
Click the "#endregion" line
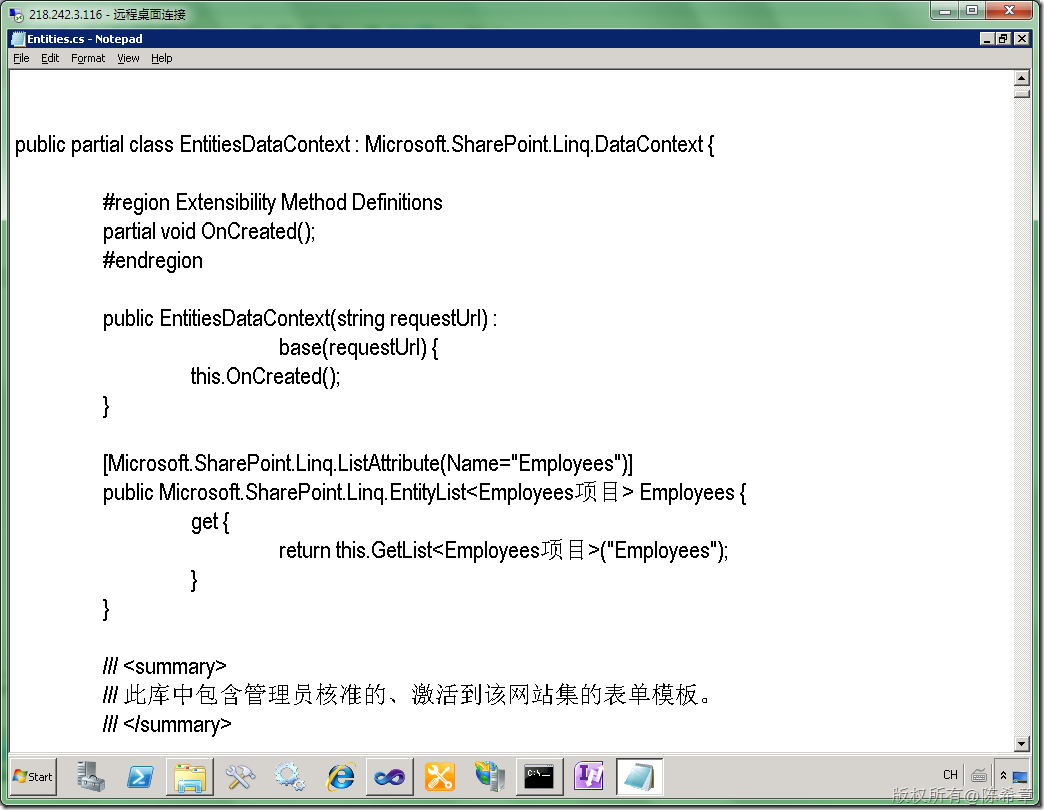(152, 261)
